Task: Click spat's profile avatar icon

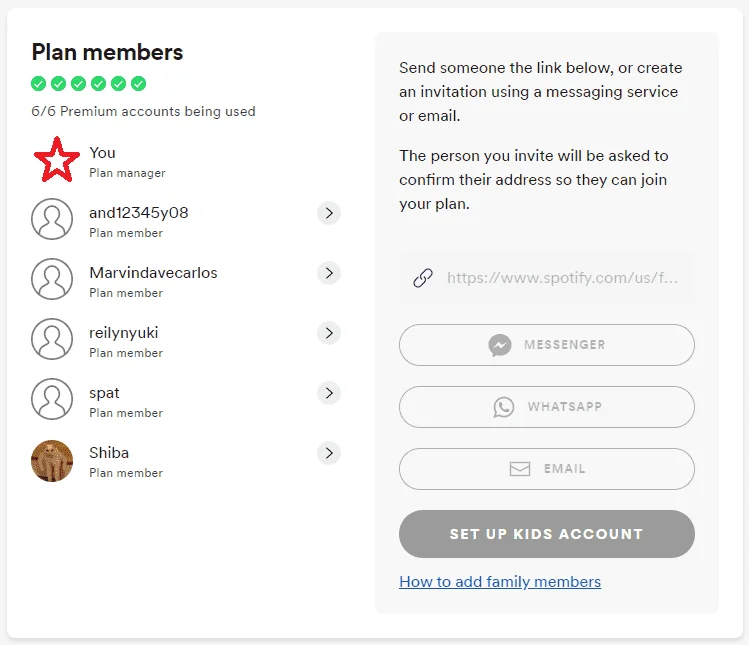Action: pos(52,399)
